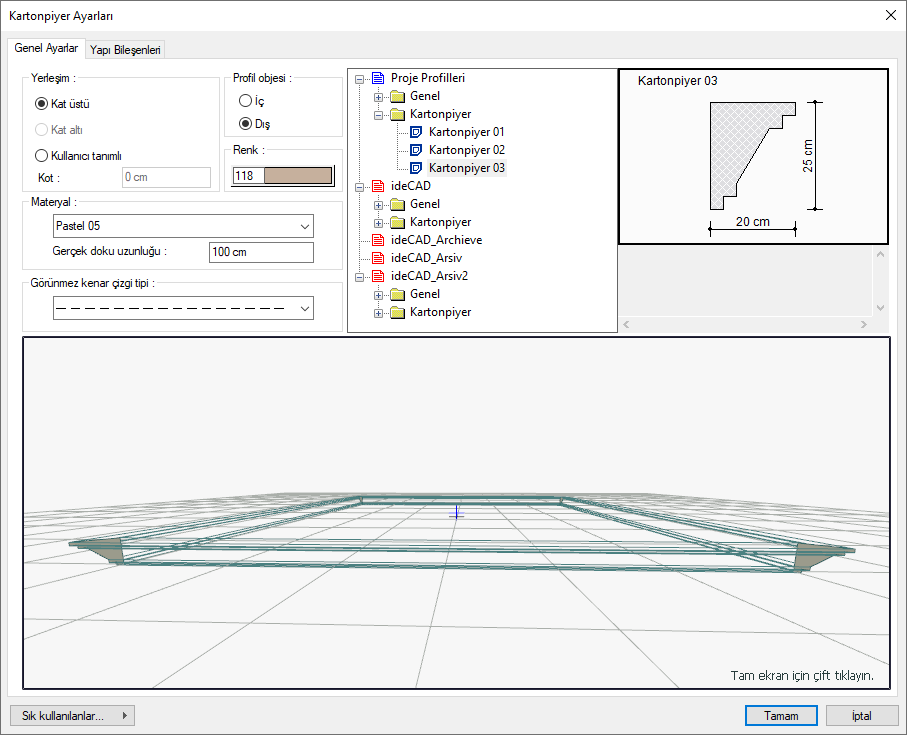Click the Gerçek doku uzunluğu input field
907x735 pixels.
pyautogui.click(x=261, y=252)
